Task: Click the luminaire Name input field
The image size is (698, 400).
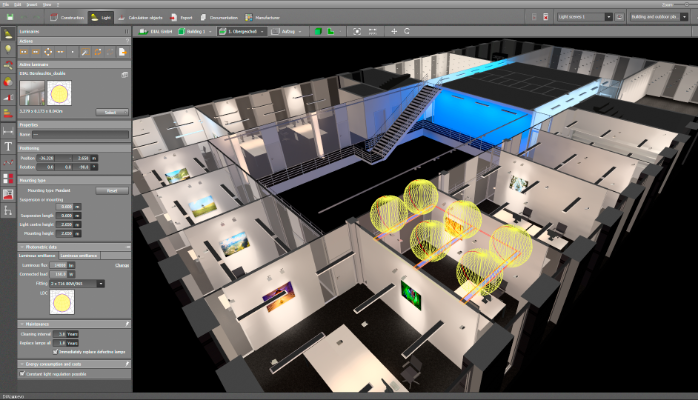Action: (80, 133)
